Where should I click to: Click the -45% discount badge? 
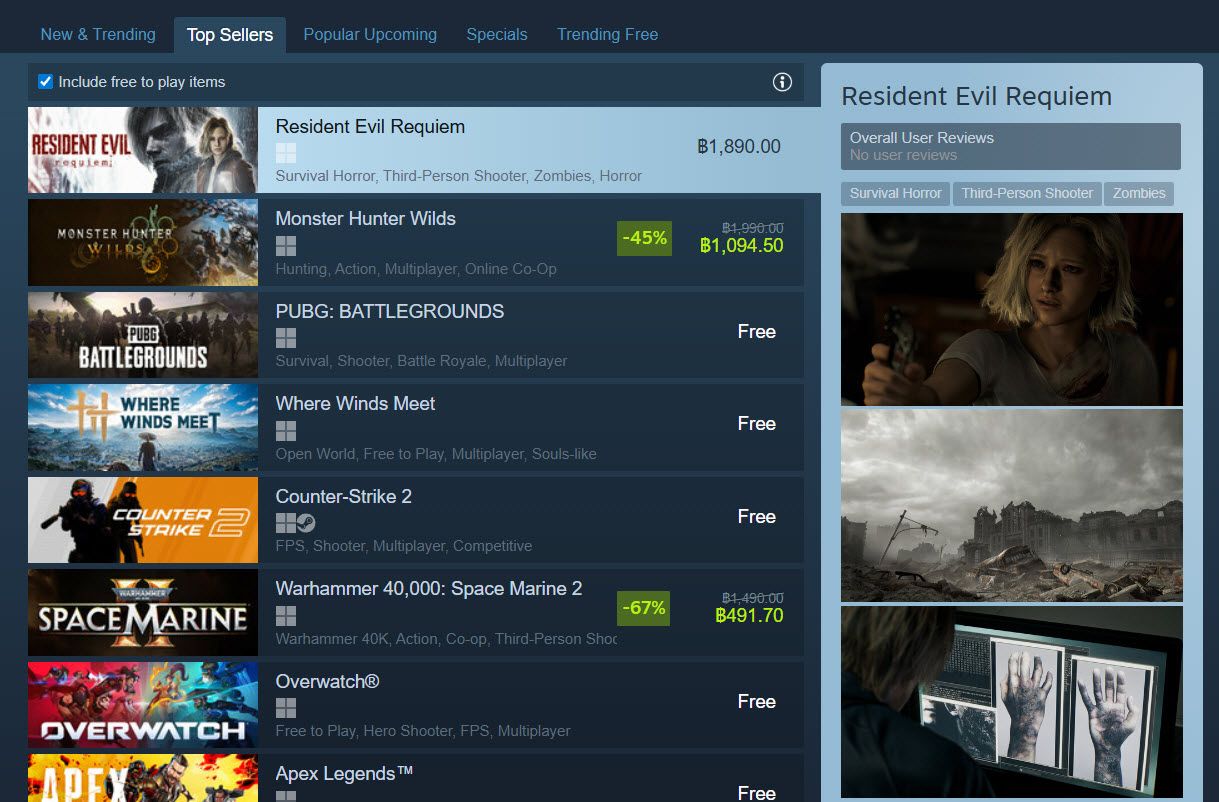(644, 238)
